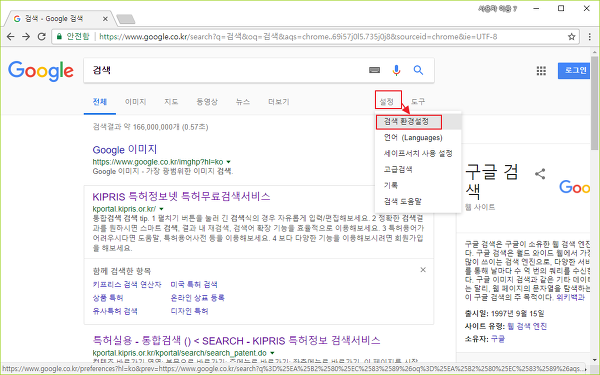Go forward in browser history
The image size is (600, 375).
click(x=26, y=37)
